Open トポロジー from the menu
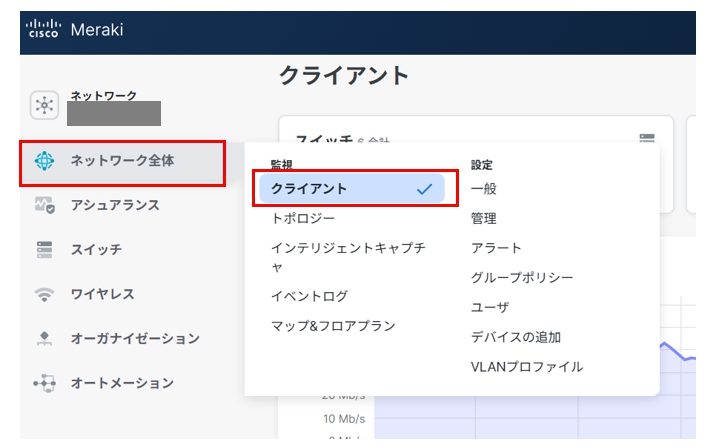 [x=303, y=218]
